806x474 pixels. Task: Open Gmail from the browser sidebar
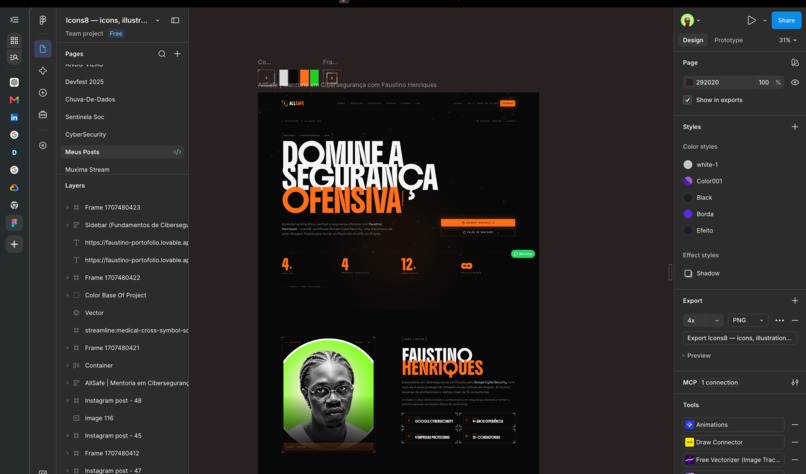tap(14, 100)
